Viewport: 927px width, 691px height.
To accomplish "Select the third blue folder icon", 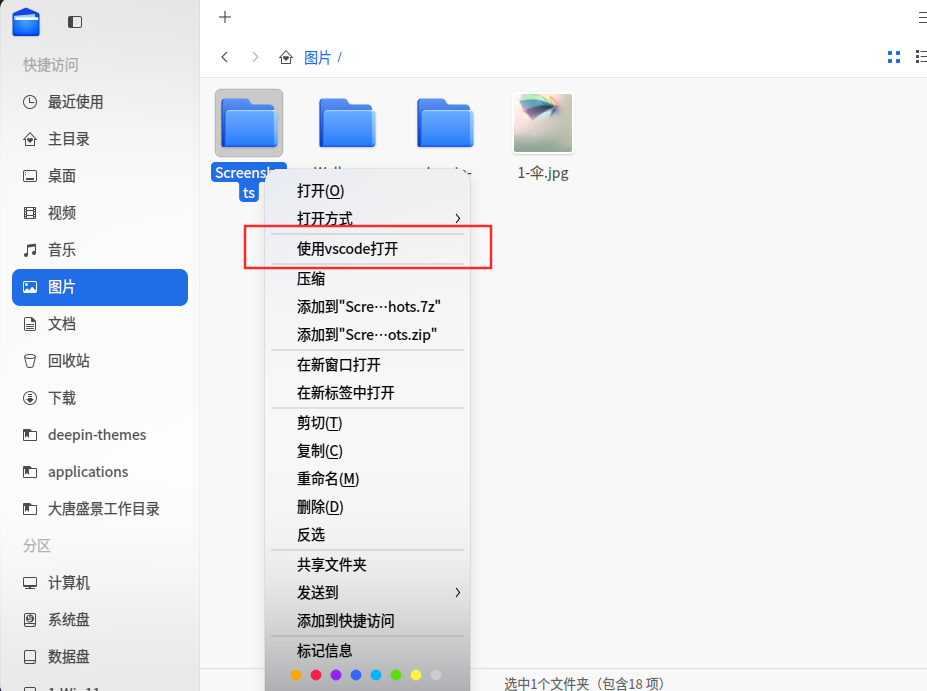I will point(445,123).
